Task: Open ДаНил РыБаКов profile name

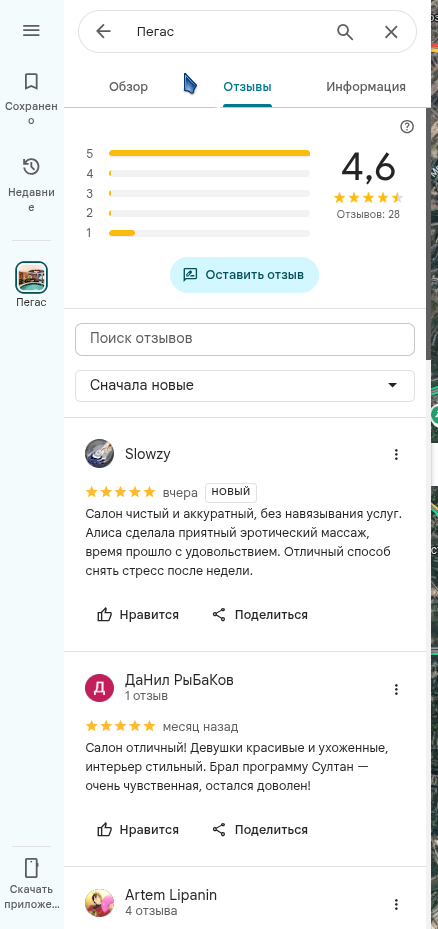Action: tap(180, 680)
